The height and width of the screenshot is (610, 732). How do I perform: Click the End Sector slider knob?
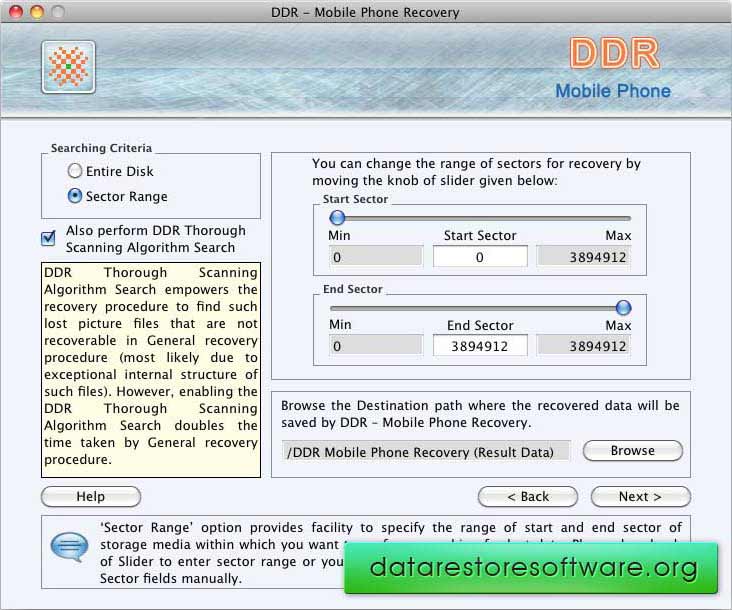pos(623,308)
